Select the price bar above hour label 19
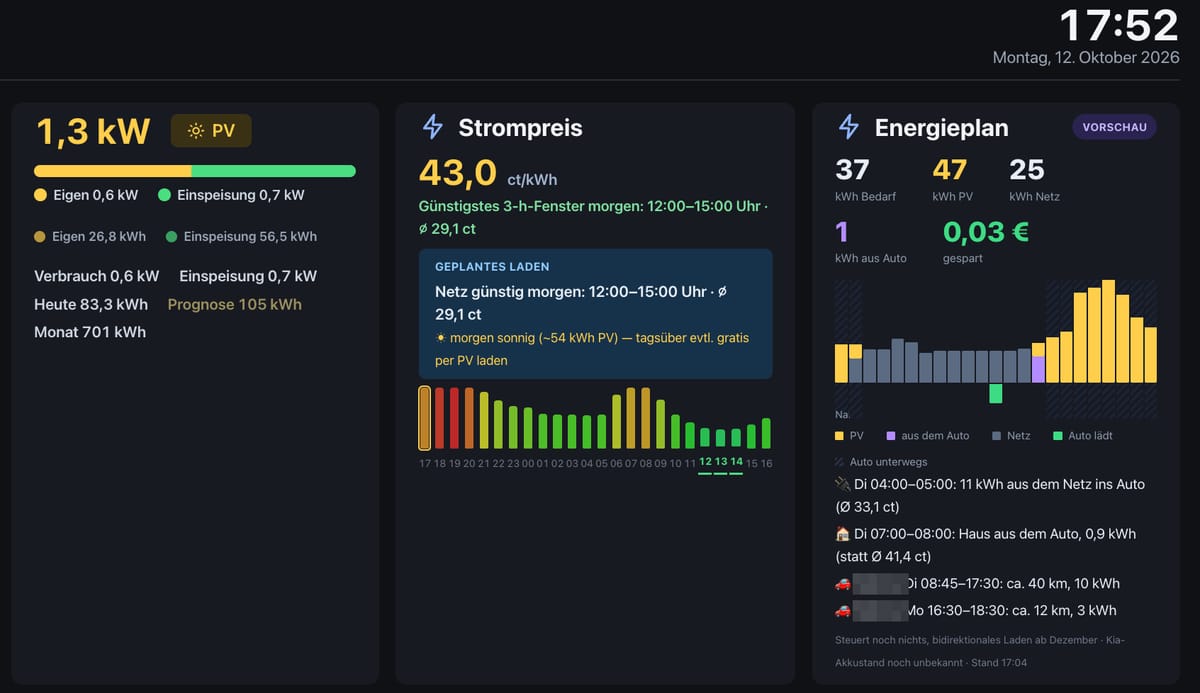The width and height of the screenshot is (1200, 693). pos(454,418)
